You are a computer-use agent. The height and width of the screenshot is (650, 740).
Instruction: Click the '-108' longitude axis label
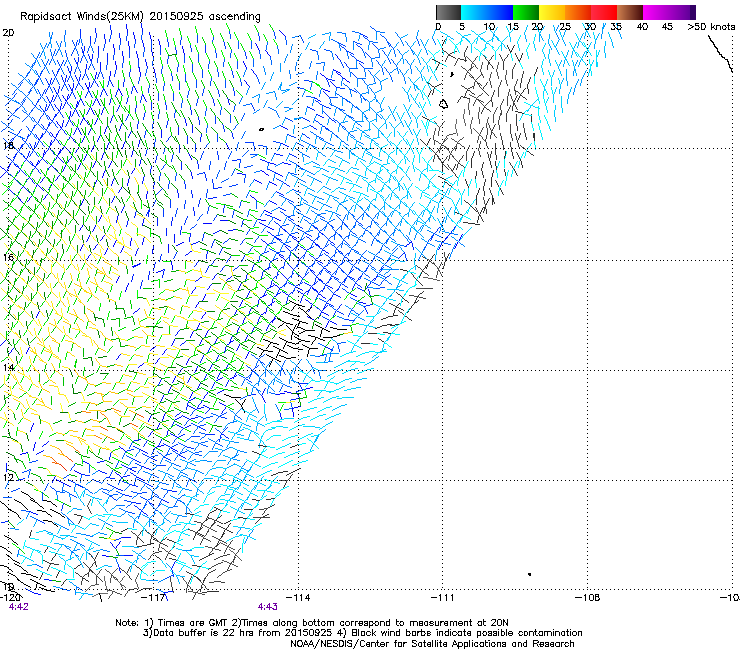588,598
